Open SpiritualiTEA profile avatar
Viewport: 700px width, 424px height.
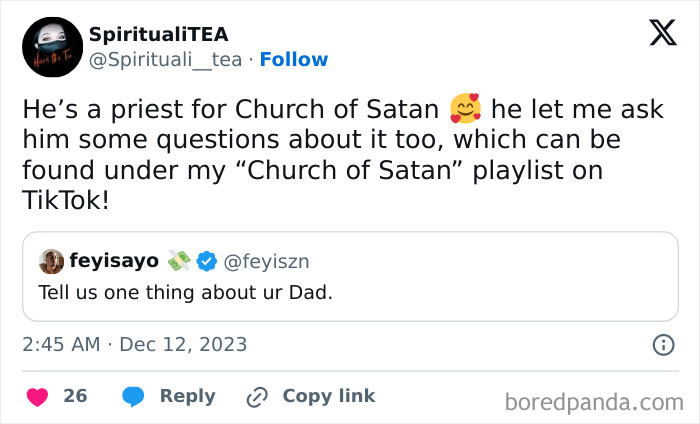[52, 48]
